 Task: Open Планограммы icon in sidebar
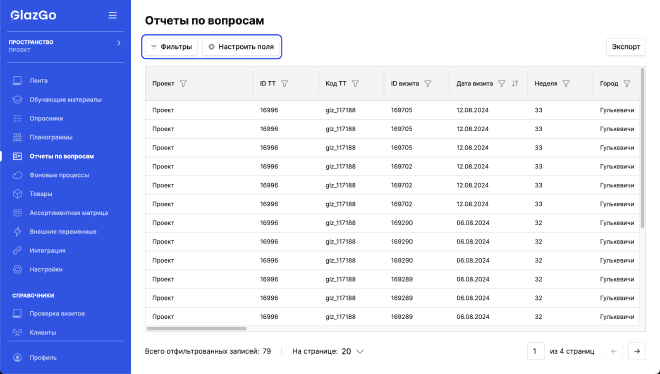coord(17,137)
